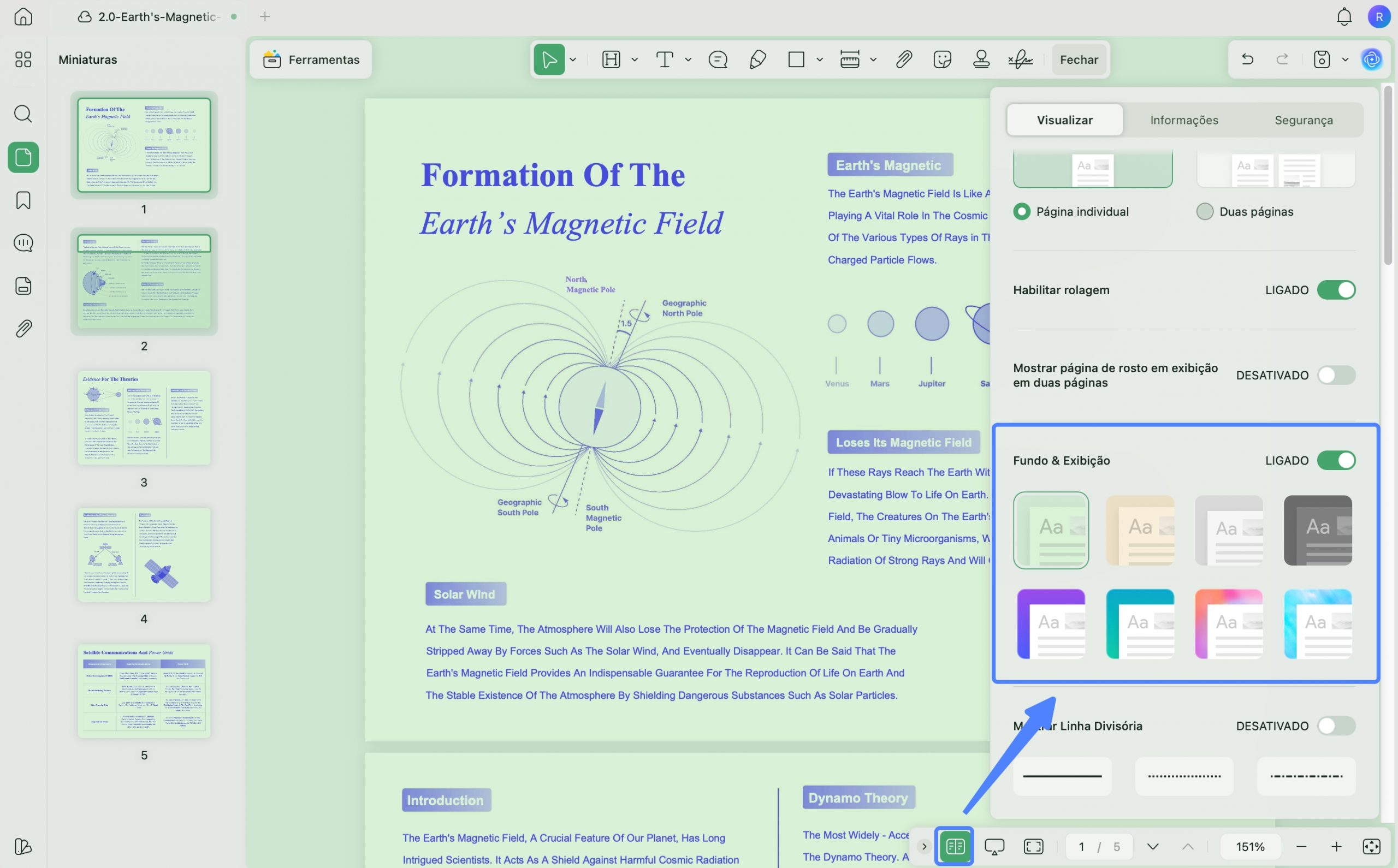The height and width of the screenshot is (868, 1398).
Task: Select the text box T tool
Action: coord(664,59)
